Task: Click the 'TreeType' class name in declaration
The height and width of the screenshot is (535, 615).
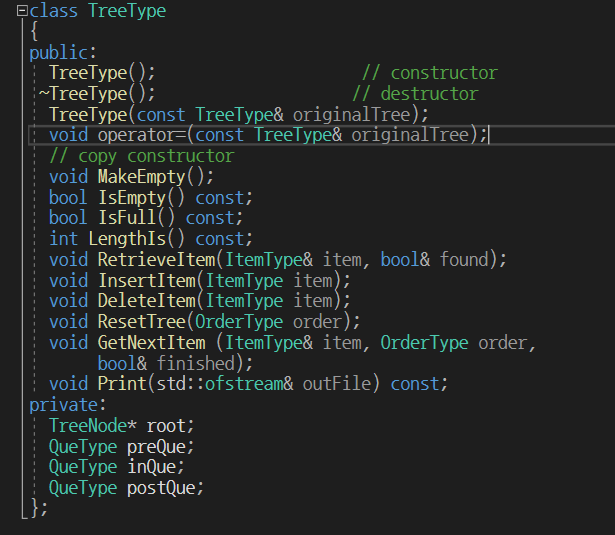Action: [127, 11]
